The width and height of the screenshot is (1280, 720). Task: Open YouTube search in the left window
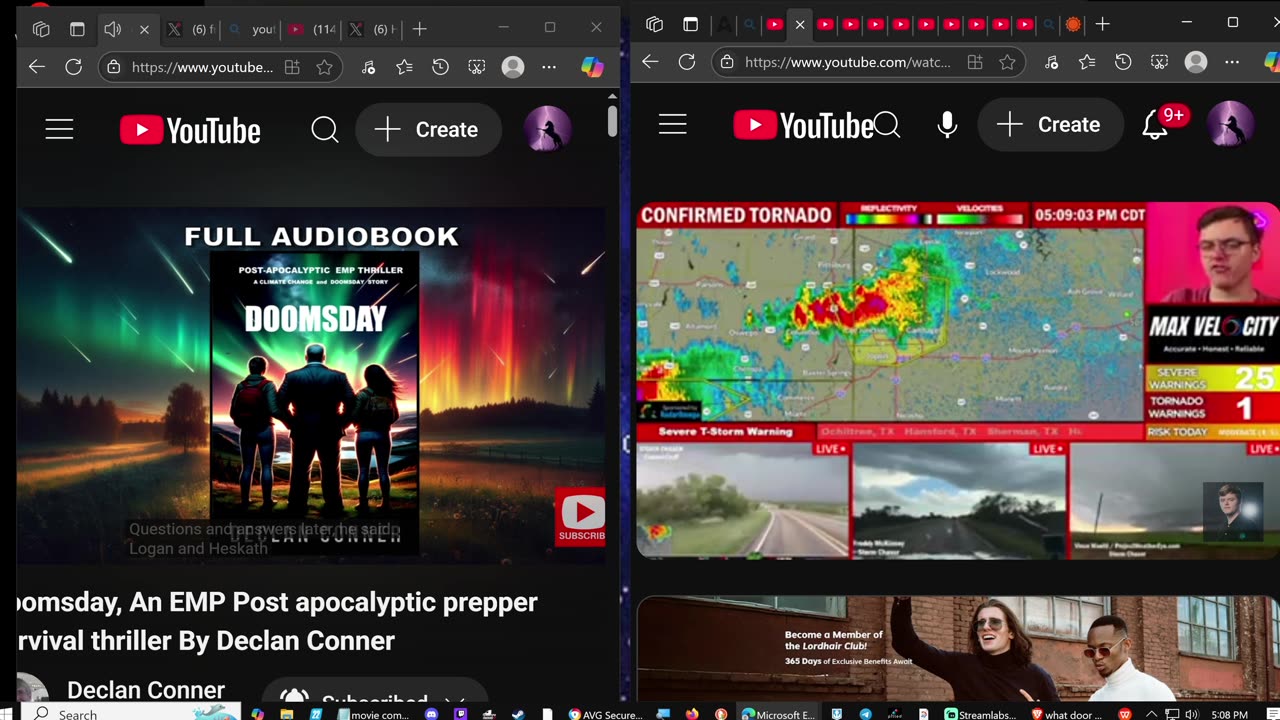pyautogui.click(x=325, y=130)
